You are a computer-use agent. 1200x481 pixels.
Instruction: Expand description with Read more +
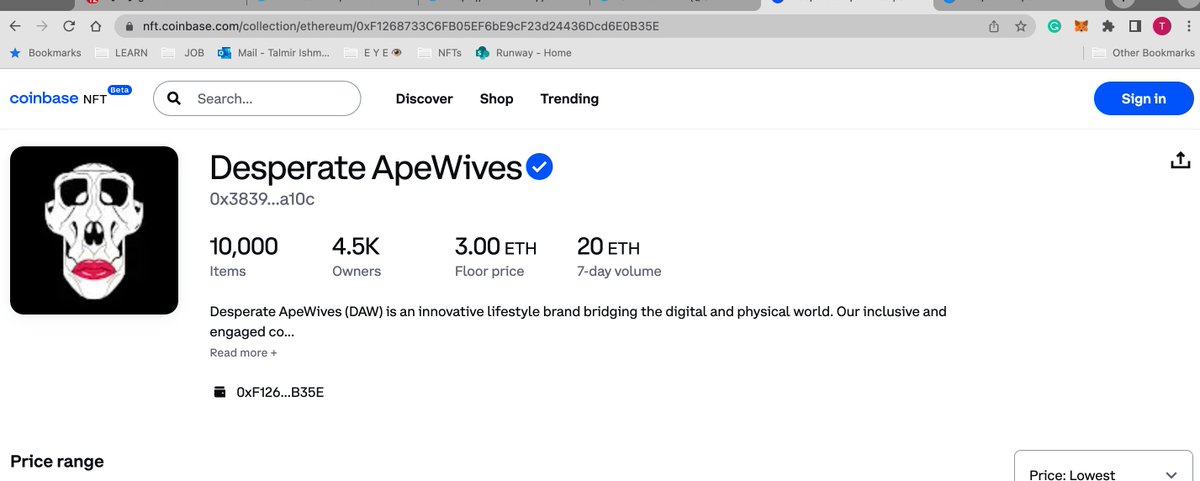[243, 353]
